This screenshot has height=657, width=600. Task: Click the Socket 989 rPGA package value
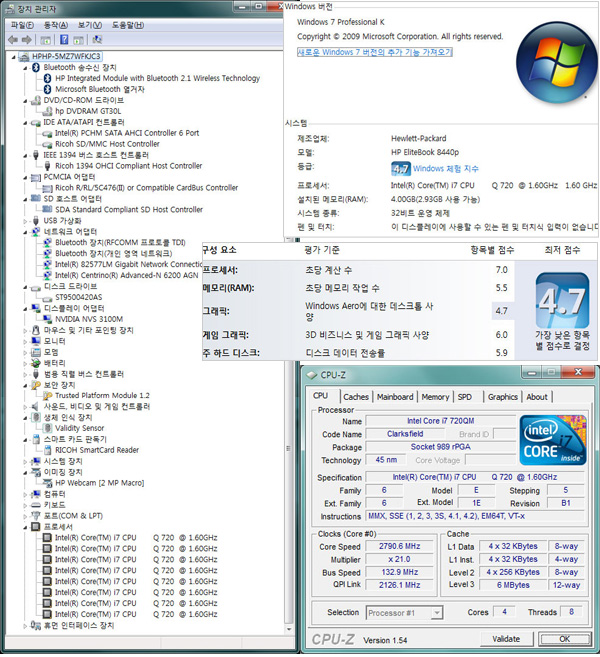(440, 447)
